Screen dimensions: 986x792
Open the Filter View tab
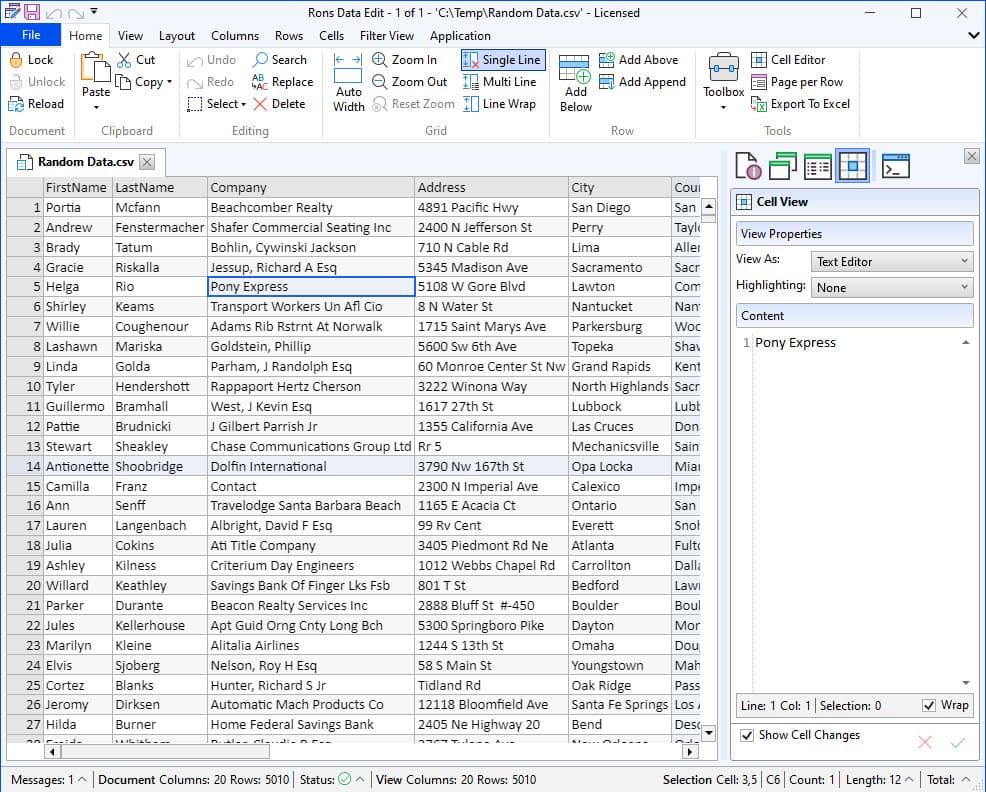tap(387, 36)
